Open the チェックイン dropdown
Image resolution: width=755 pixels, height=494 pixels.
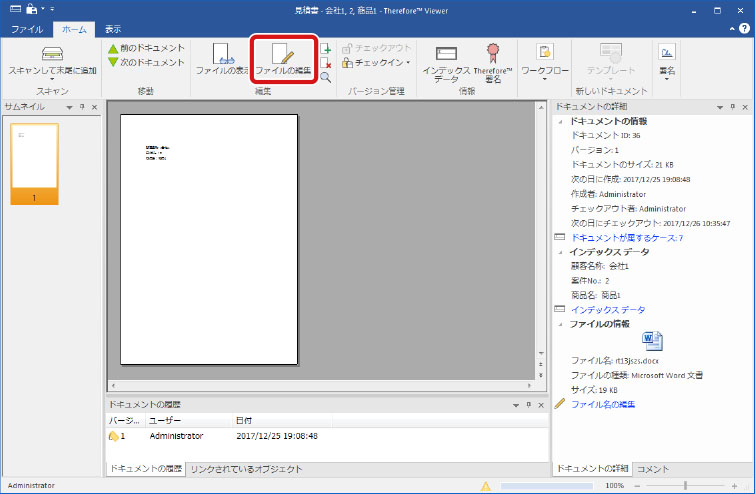pyautogui.click(x=407, y=62)
